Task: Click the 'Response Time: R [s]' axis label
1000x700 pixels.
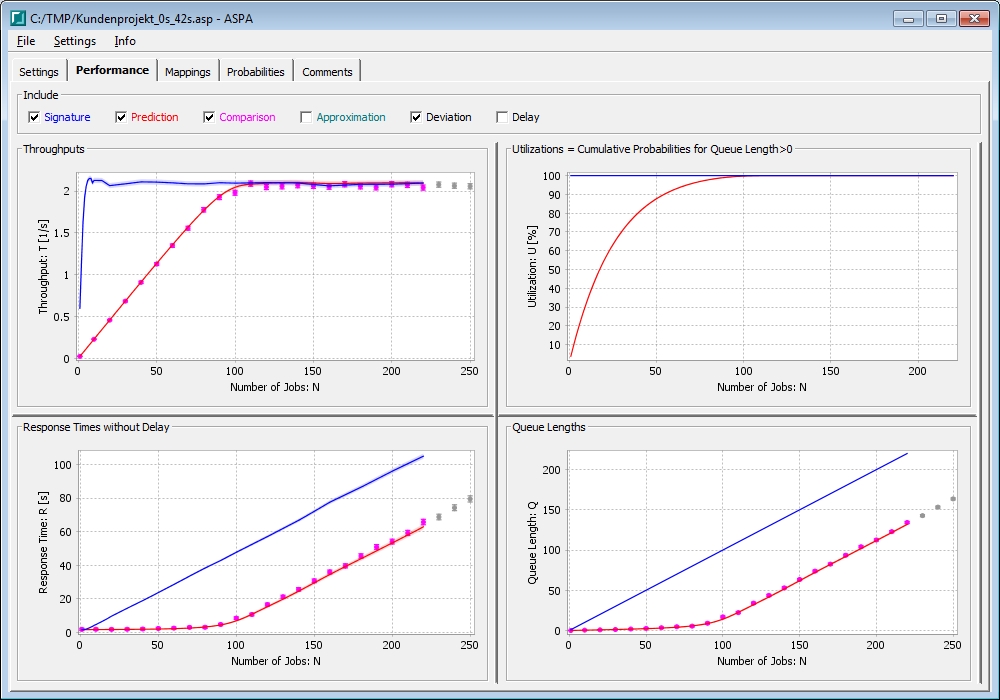Action: [x=43, y=543]
